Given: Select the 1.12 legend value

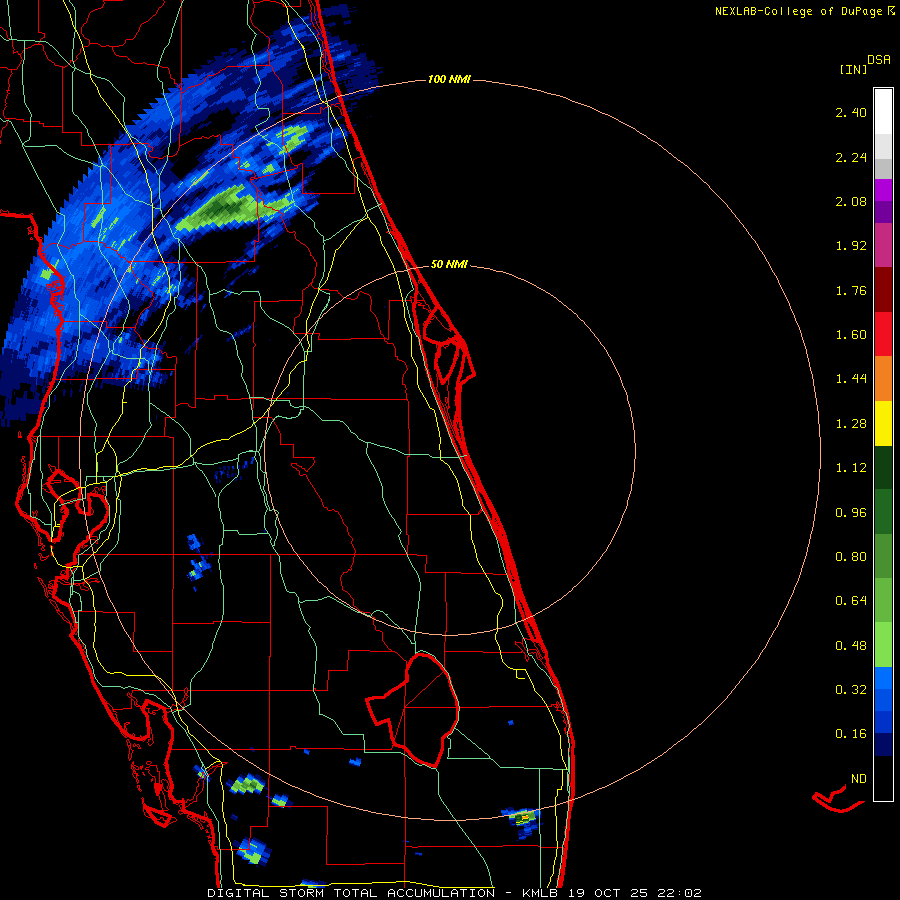Looking at the screenshot, I should [x=851, y=468].
